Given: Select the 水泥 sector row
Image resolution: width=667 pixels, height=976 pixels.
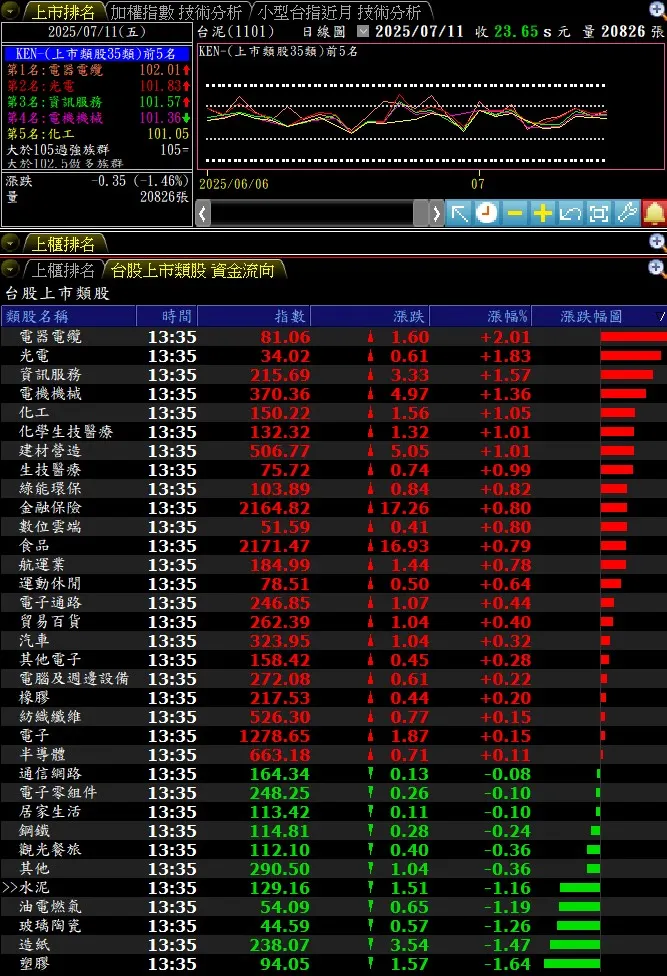Looking at the screenshot, I should (x=334, y=888).
